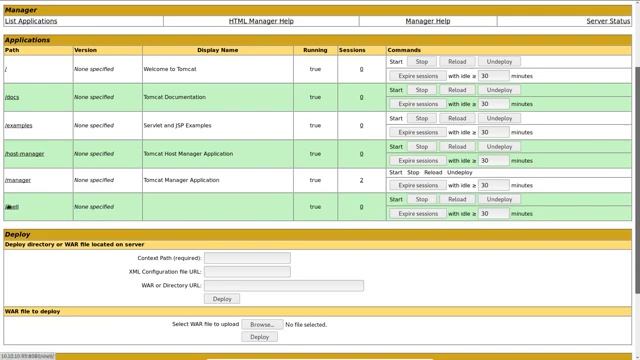Reload the application in the last row
This screenshot has height=360, width=640.
(x=457, y=199)
